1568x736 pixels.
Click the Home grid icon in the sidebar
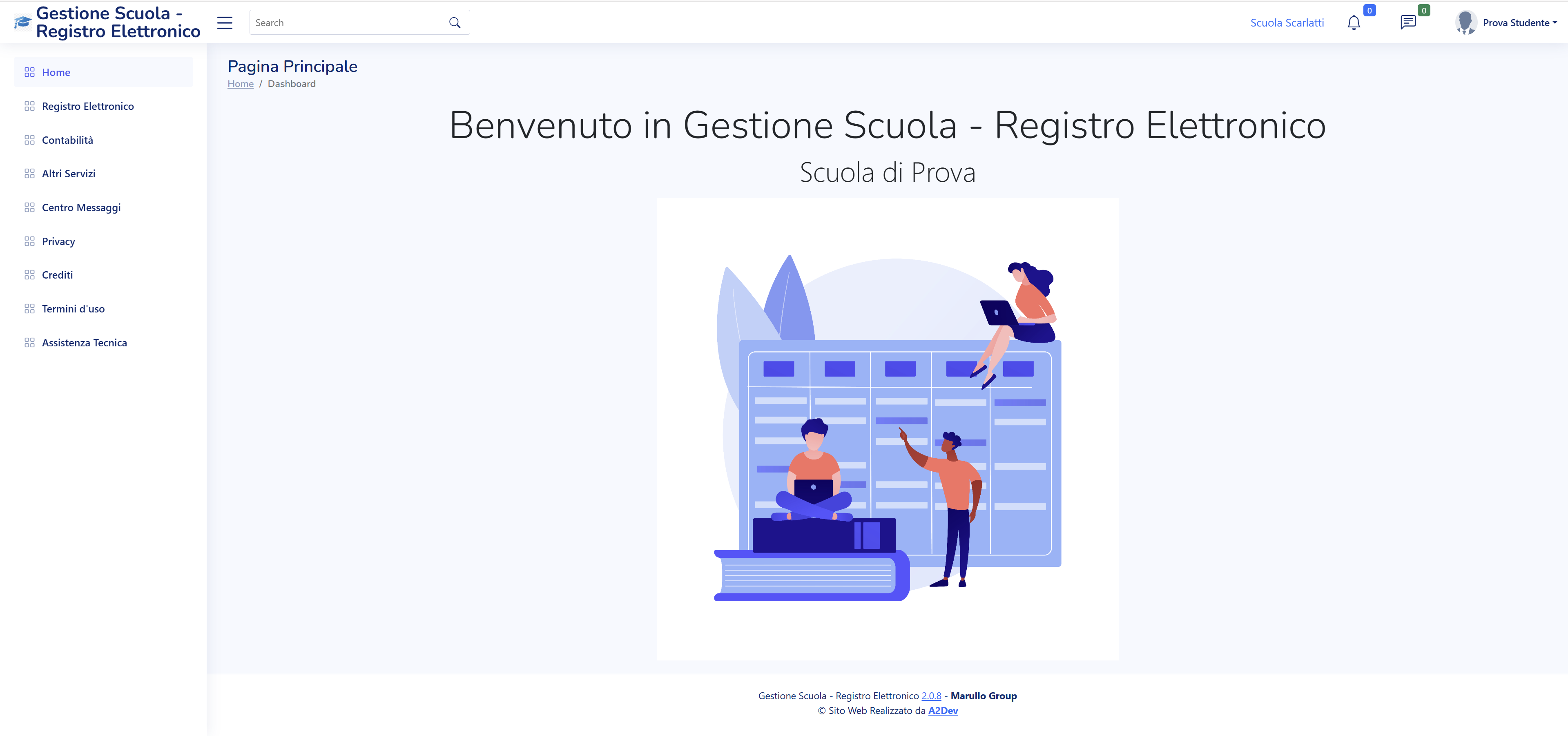pos(29,71)
